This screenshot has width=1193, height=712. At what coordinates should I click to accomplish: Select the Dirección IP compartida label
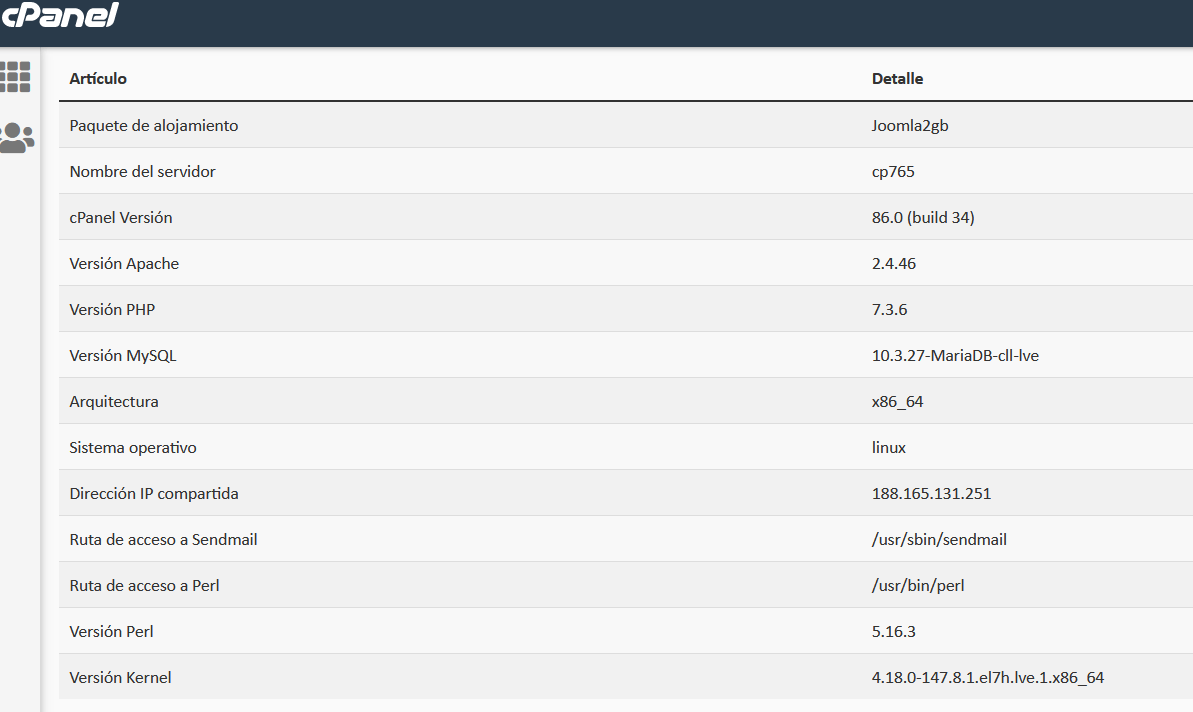tap(154, 494)
